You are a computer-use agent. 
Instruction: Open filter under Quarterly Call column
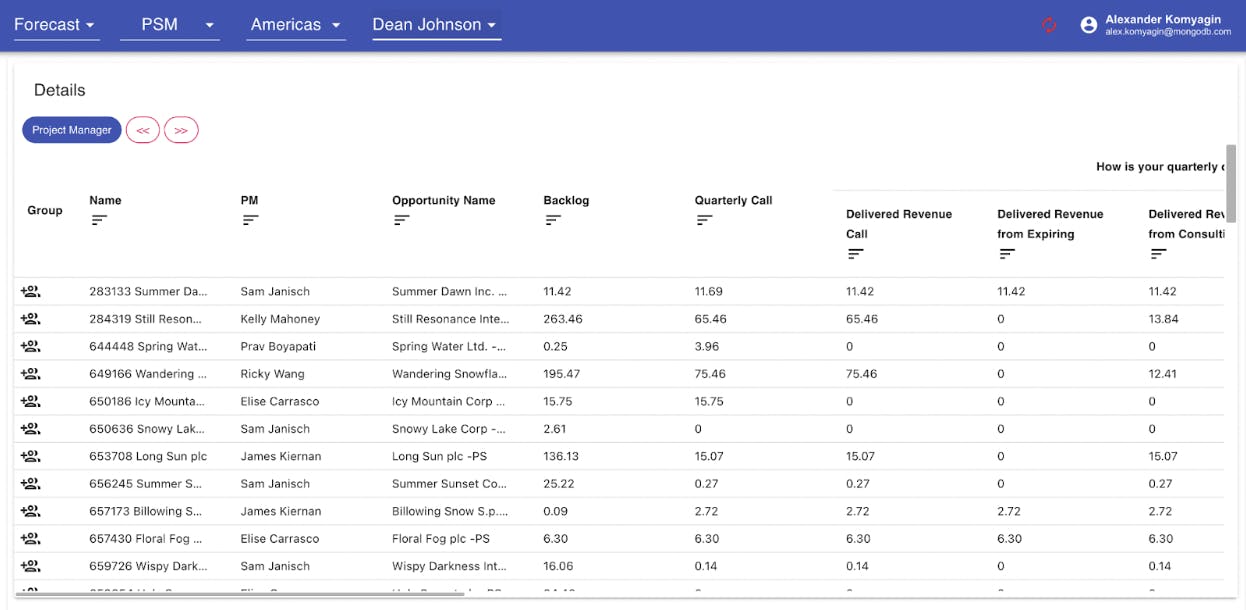pyautogui.click(x=704, y=220)
